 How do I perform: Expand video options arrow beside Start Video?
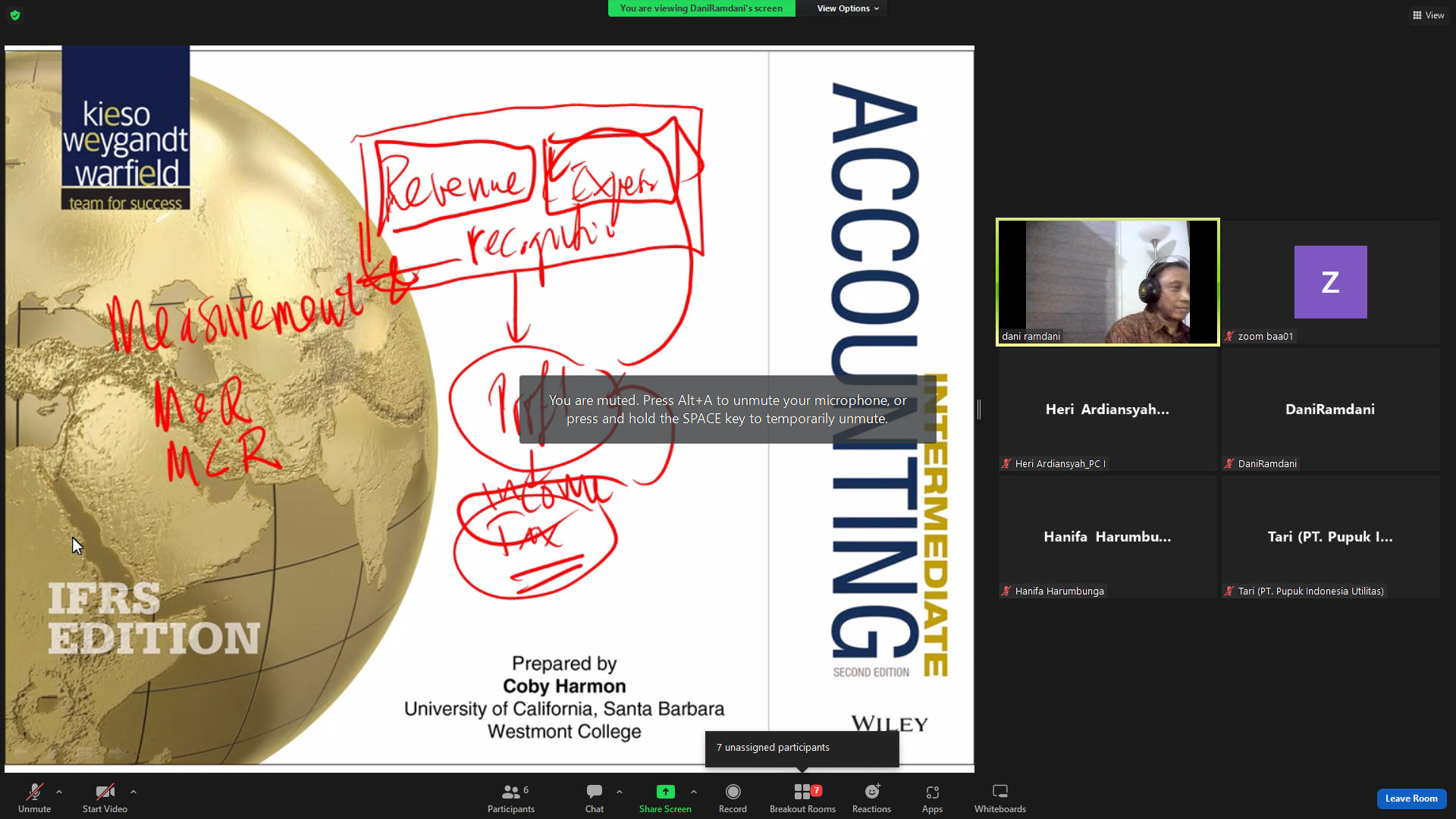tap(133, 792)
